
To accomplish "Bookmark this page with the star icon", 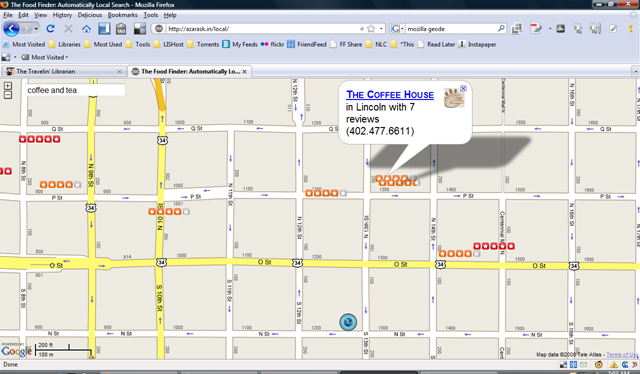I will (371, 29).
